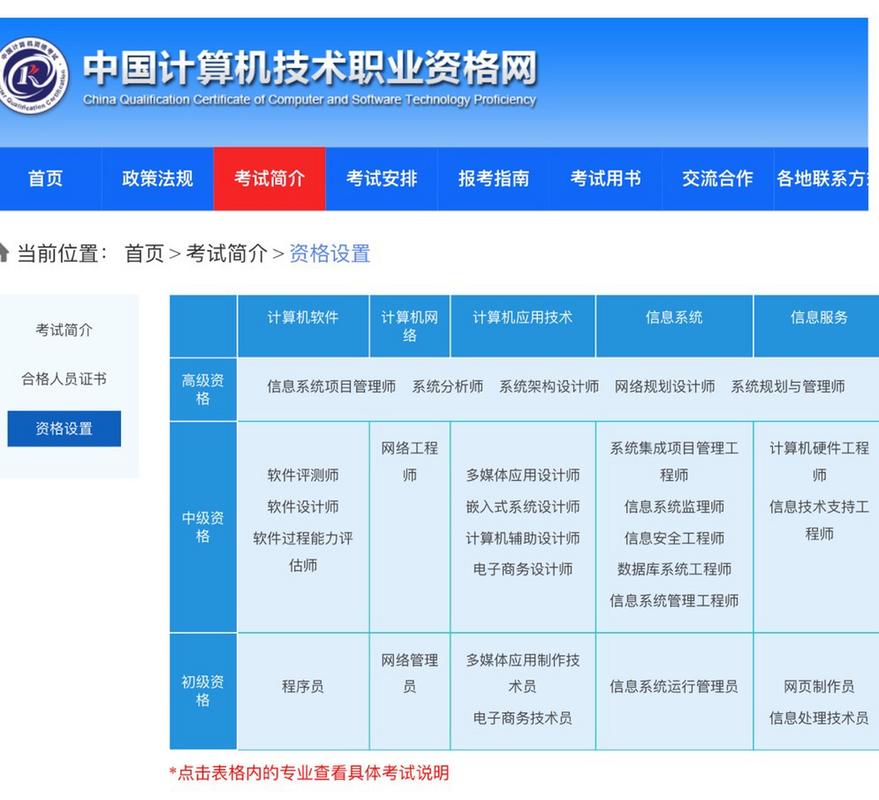Click the English subtitle under site title
This screenshot has height=800, width=879.
click(309, 100)
